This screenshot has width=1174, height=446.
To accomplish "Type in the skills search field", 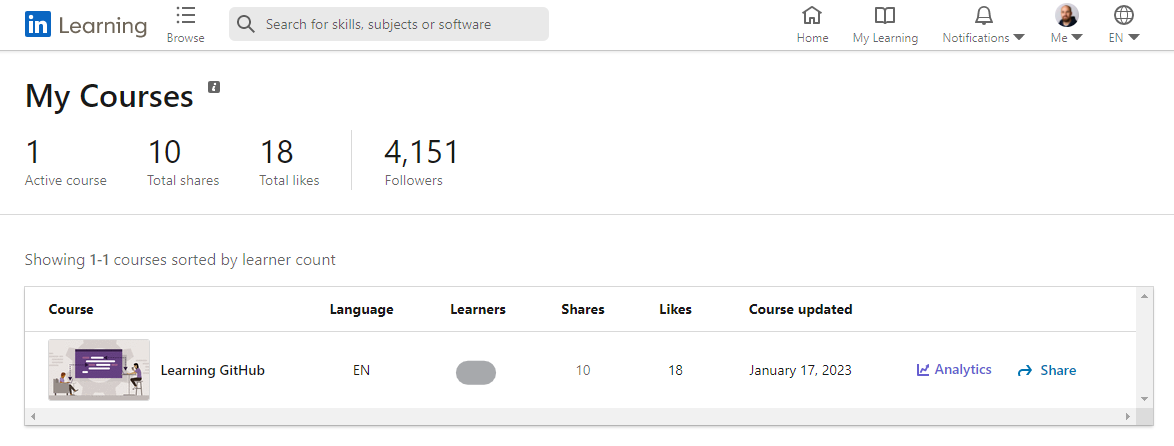I will pyautogui.click(x=400, y=24).
